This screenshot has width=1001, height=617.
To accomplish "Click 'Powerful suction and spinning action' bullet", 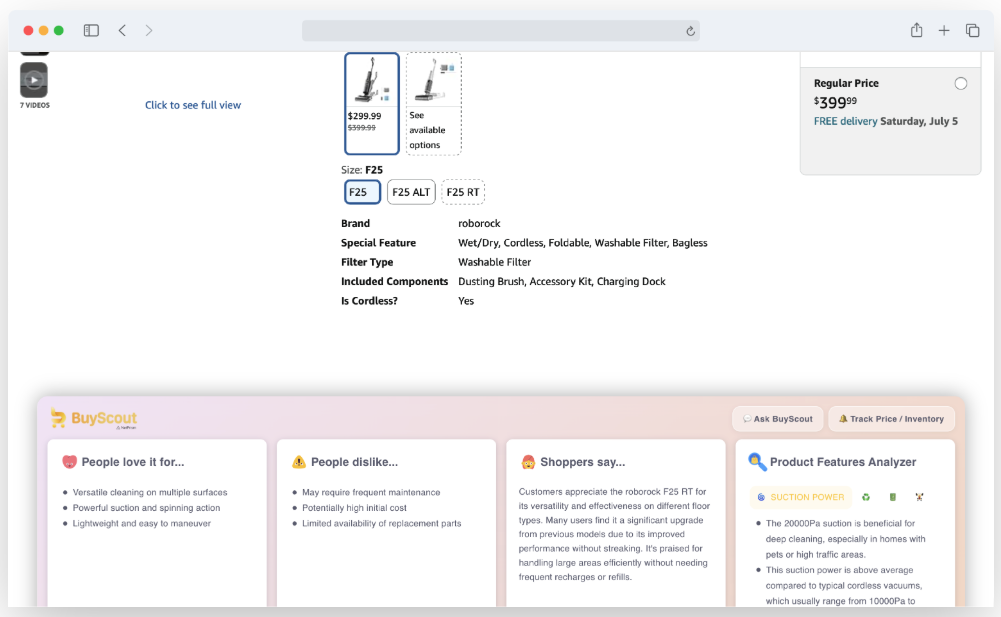I will point(146,508).
